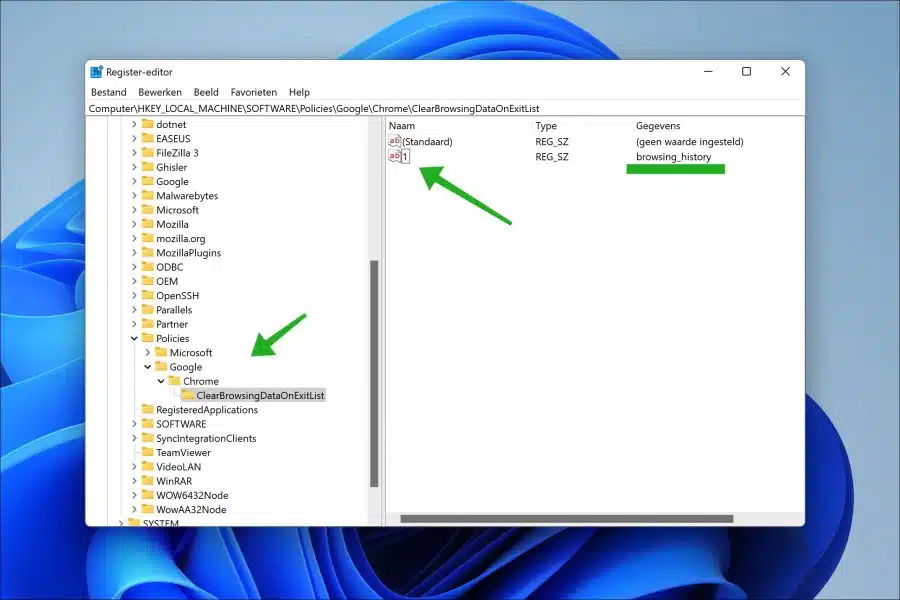Select the OEM folder icon

click(x=148, y=281)
